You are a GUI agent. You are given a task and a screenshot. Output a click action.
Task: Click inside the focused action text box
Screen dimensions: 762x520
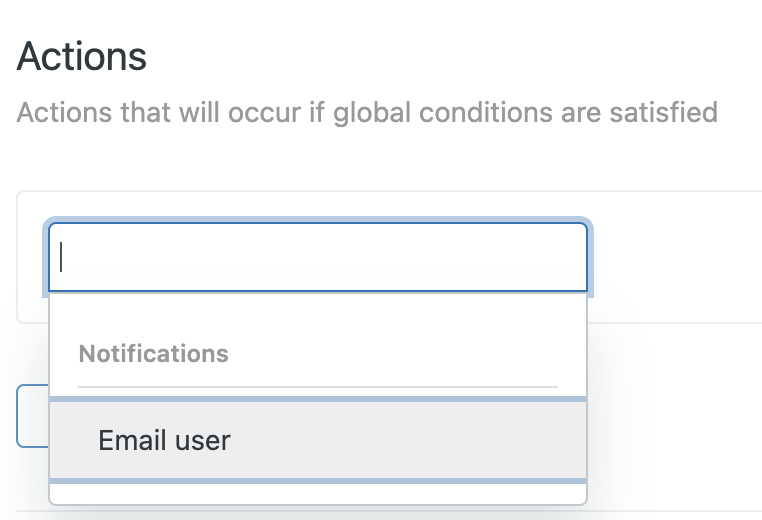pyautogui.click(x=318, y=257)
